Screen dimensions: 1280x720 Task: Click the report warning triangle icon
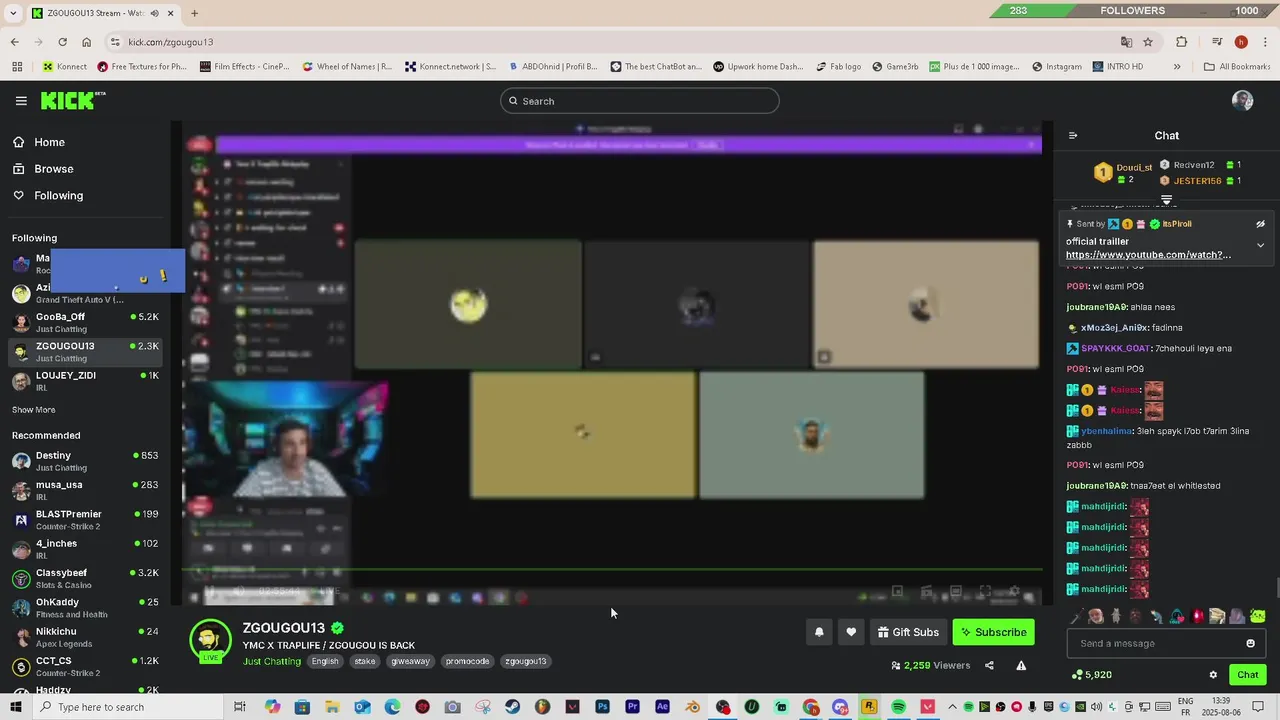pyautogui.click(x=1021, y=665)
